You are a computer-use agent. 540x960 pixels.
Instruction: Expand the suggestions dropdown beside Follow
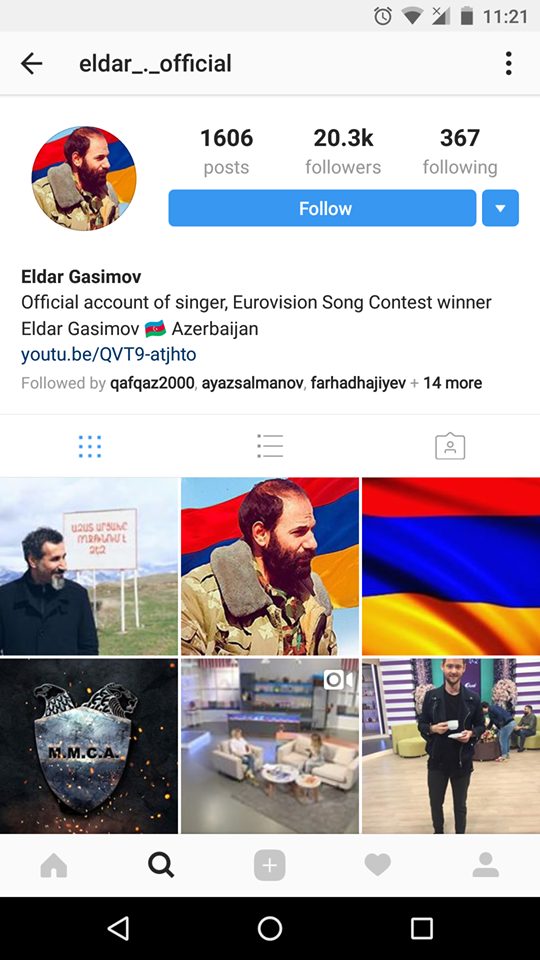click(x=500, y=208)
